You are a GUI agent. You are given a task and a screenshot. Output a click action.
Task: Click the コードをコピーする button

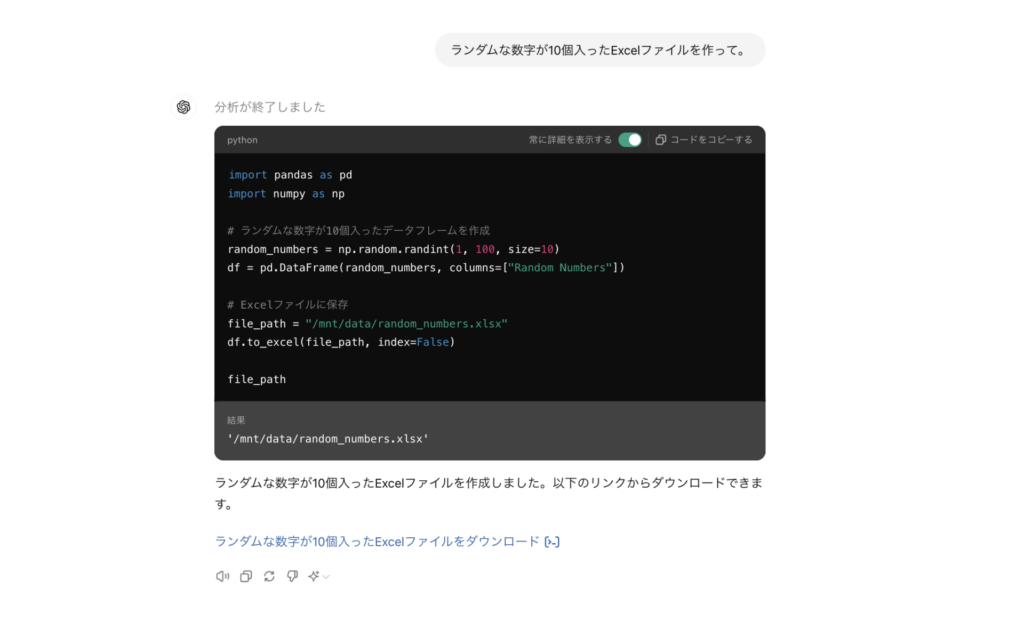point(713,139)
